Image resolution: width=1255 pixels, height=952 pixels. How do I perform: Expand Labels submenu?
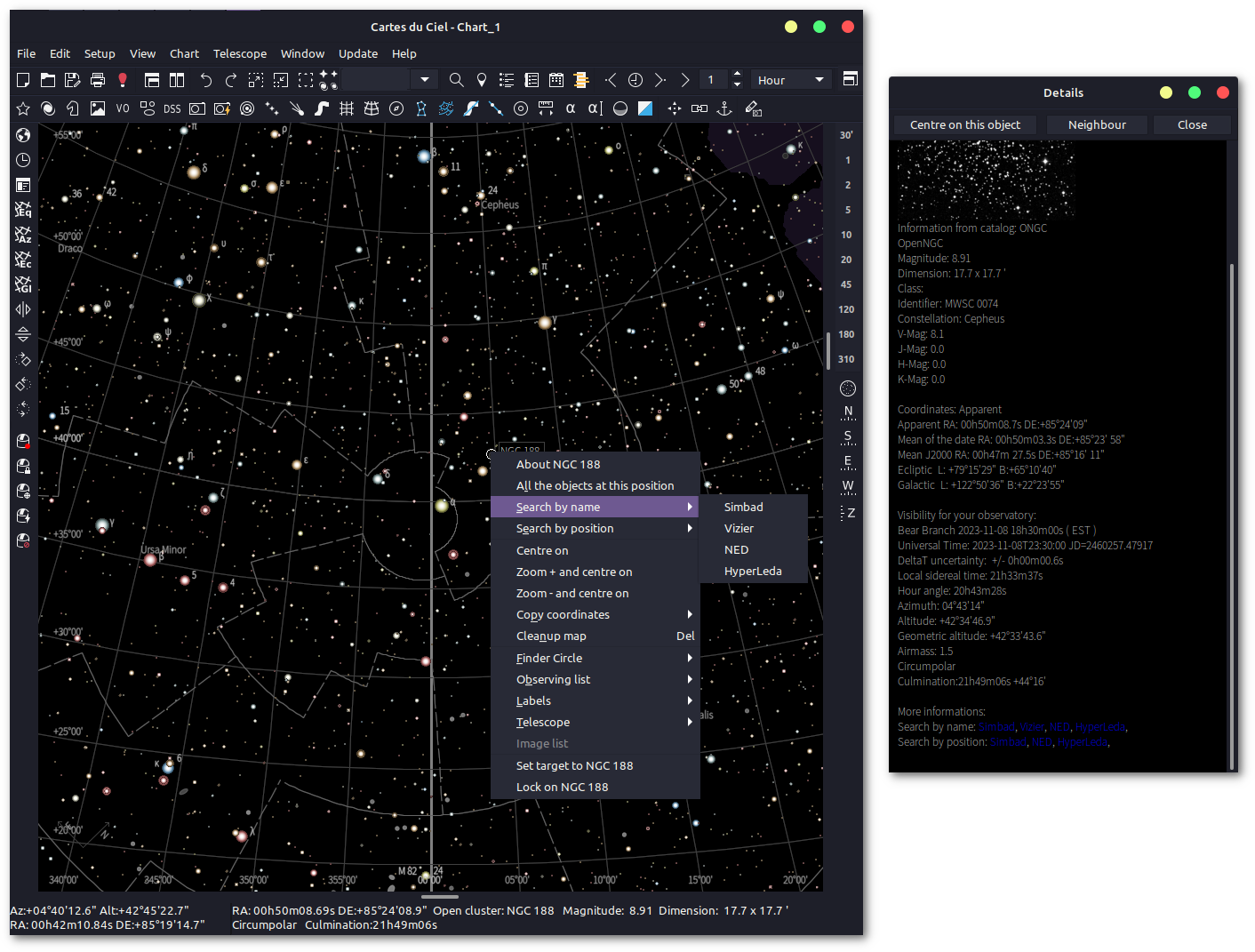596,700
